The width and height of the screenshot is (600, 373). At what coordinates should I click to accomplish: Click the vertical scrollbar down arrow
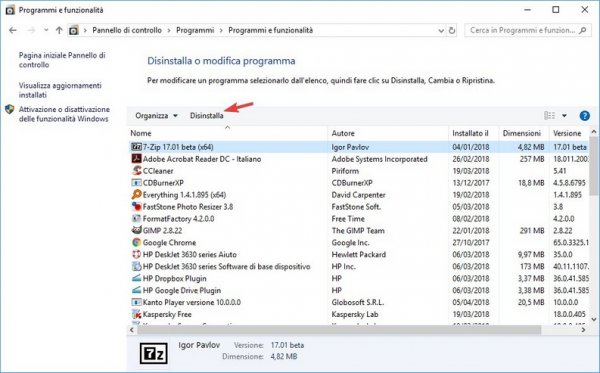point(594,319)
